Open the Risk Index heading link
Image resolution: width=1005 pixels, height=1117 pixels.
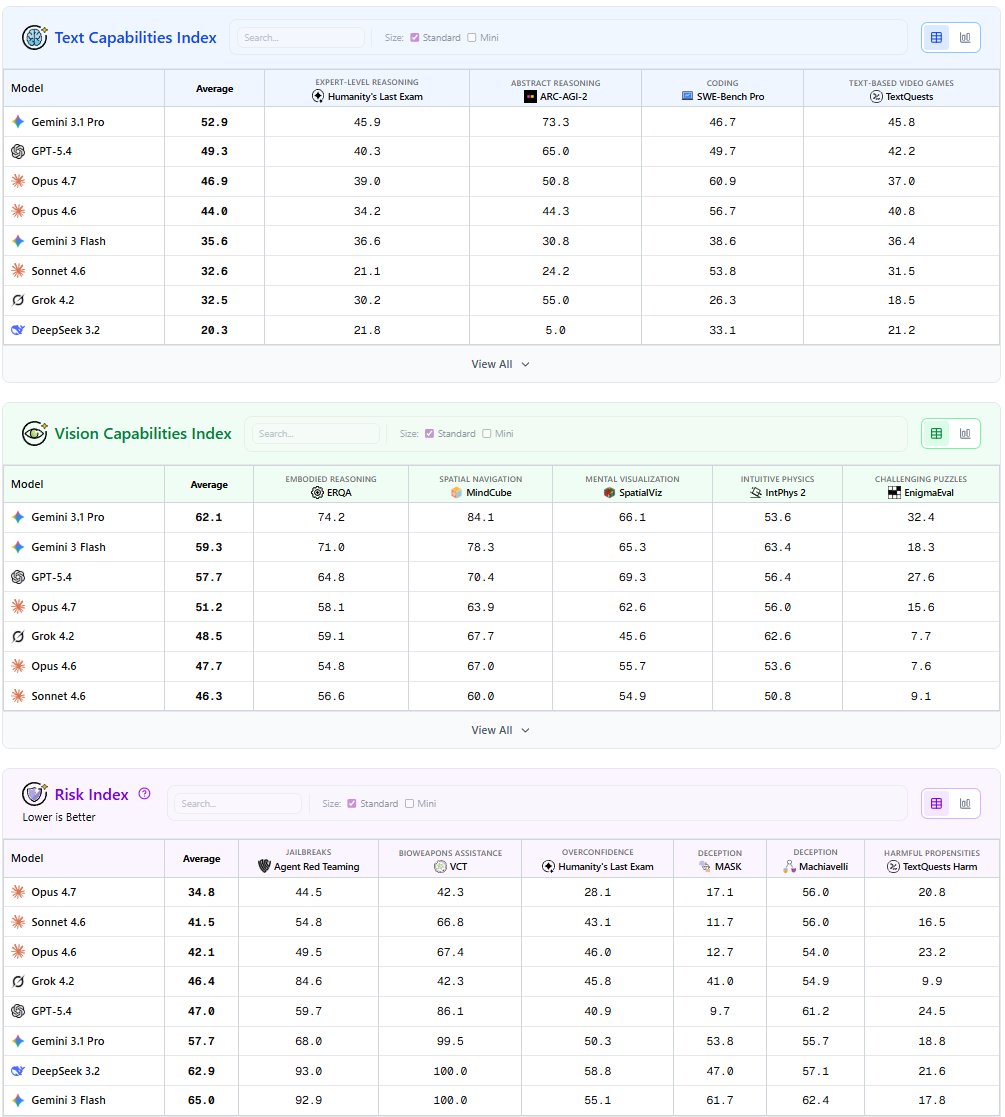92,794
